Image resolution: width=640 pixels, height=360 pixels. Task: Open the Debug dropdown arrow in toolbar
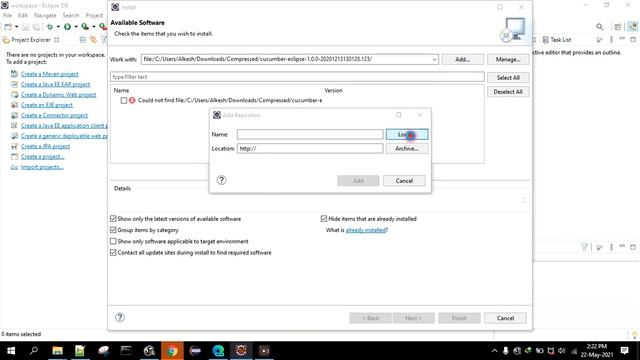pyautogui.click(x=58, y=27)
